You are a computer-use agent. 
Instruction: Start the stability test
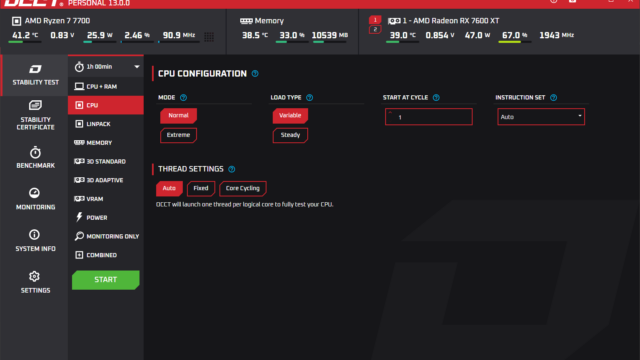point(106,280)
